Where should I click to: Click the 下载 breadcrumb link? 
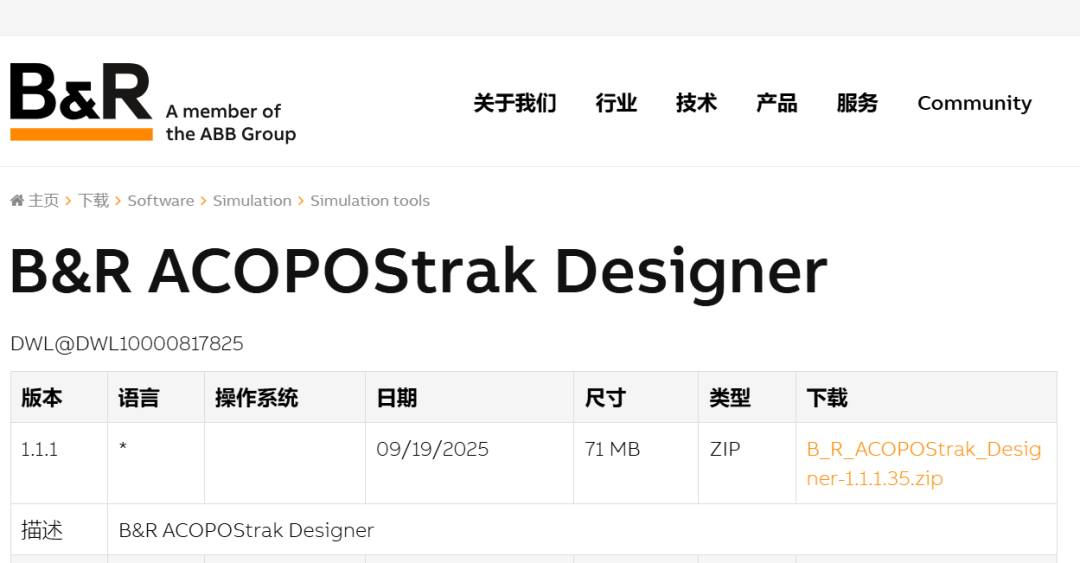click(x=94, y=201)
